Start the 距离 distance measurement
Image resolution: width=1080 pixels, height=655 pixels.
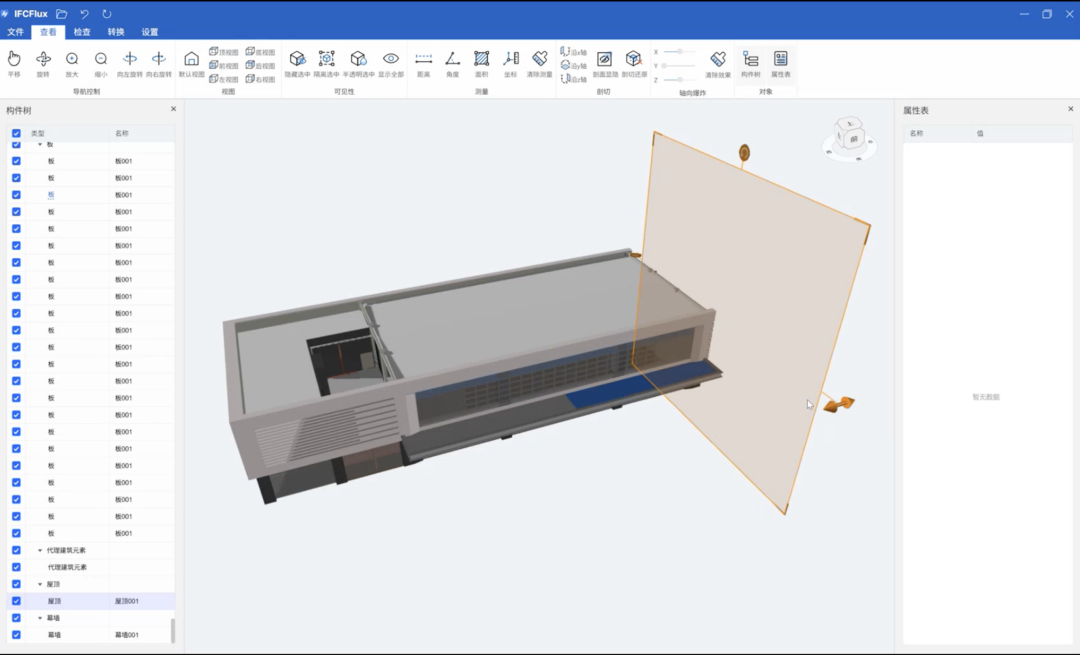[424, 63]
